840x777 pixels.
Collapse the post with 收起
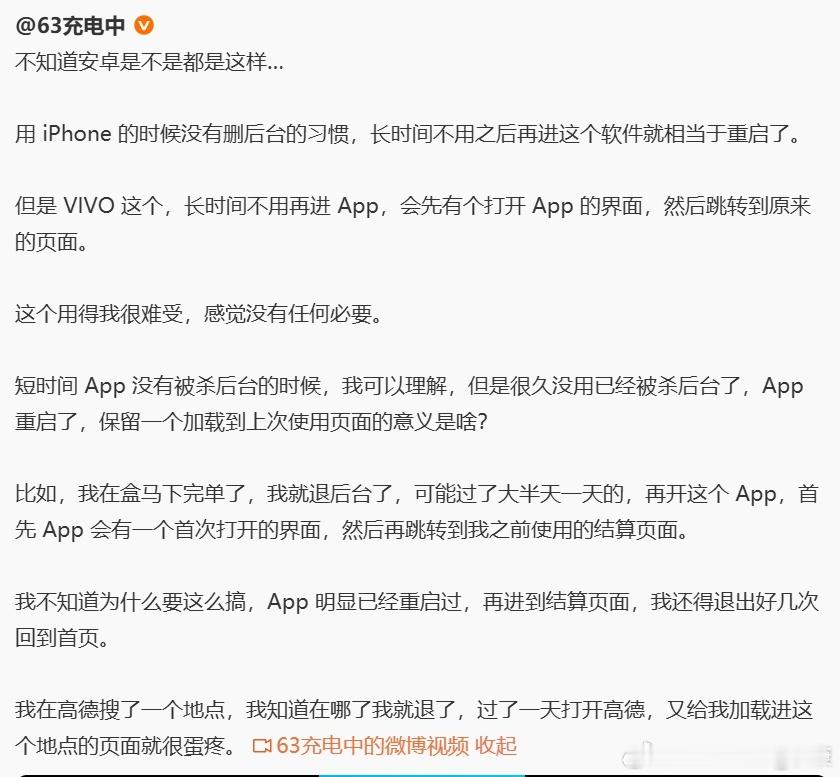[496, 746]
